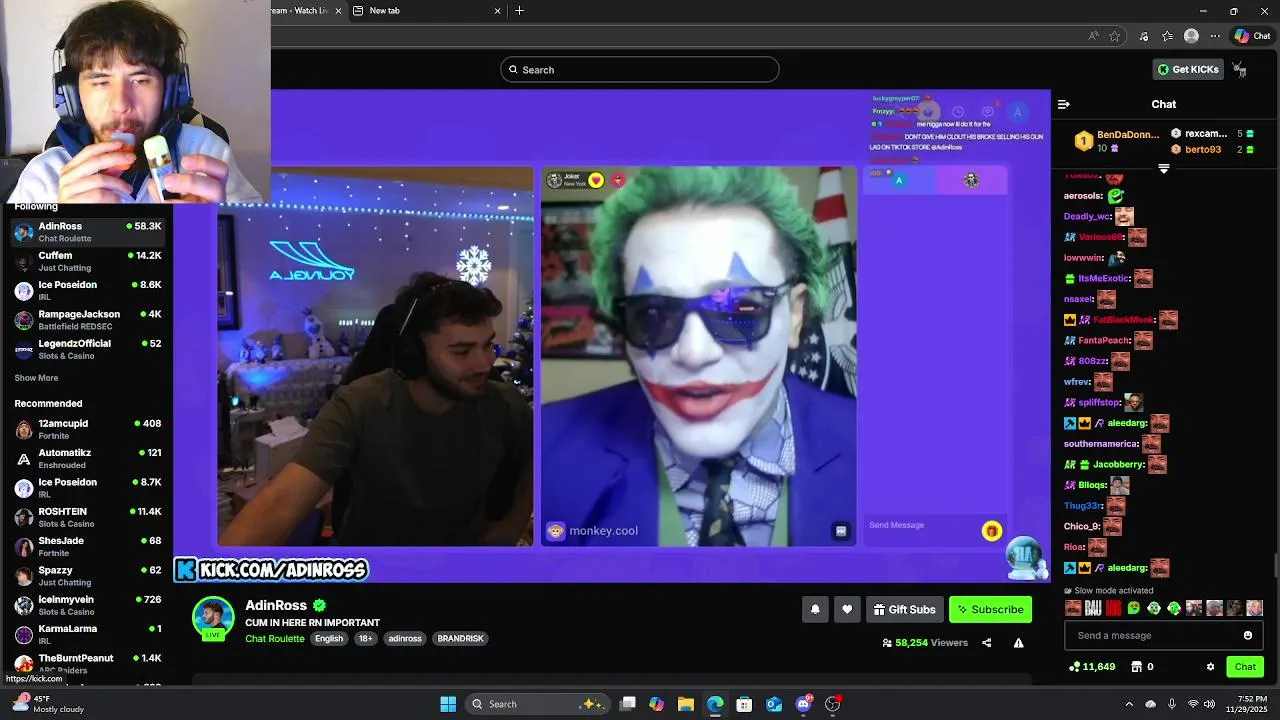Click the 18+ tag
This screenshot has height=720, width=1280.
(x=365, y=639)
